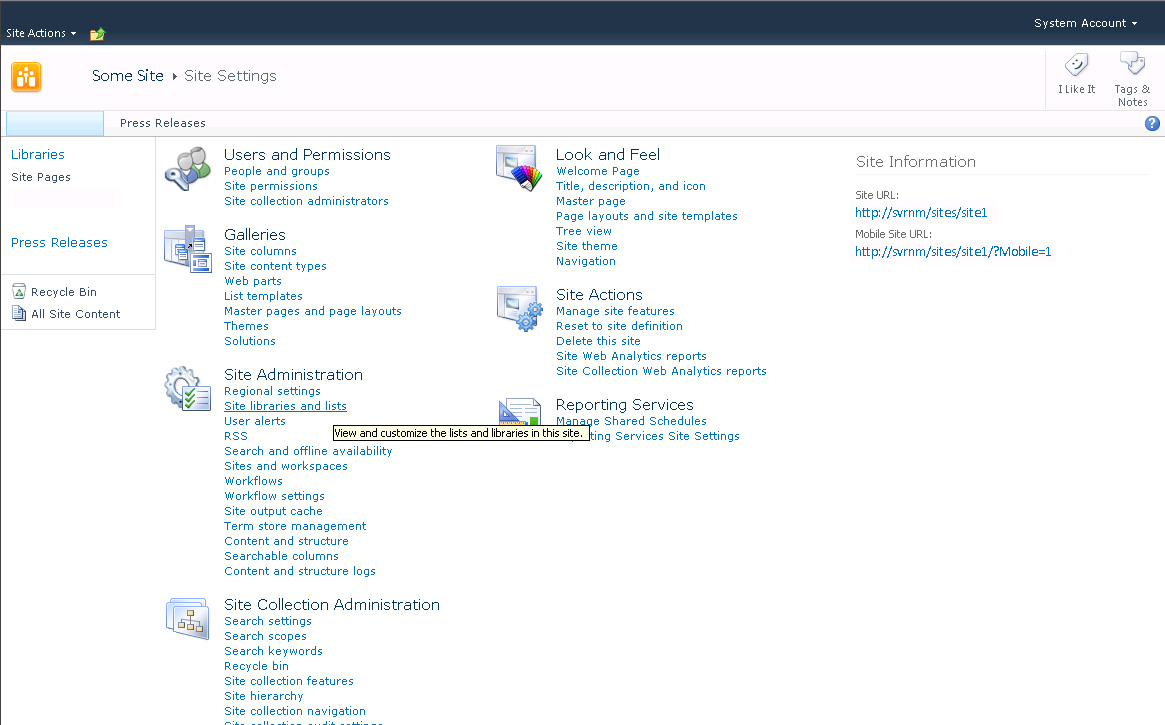Click the Site Collection Administration hierarchy icon
The width and height of the screenshot is (1165, 725).
tap(187, 618)
